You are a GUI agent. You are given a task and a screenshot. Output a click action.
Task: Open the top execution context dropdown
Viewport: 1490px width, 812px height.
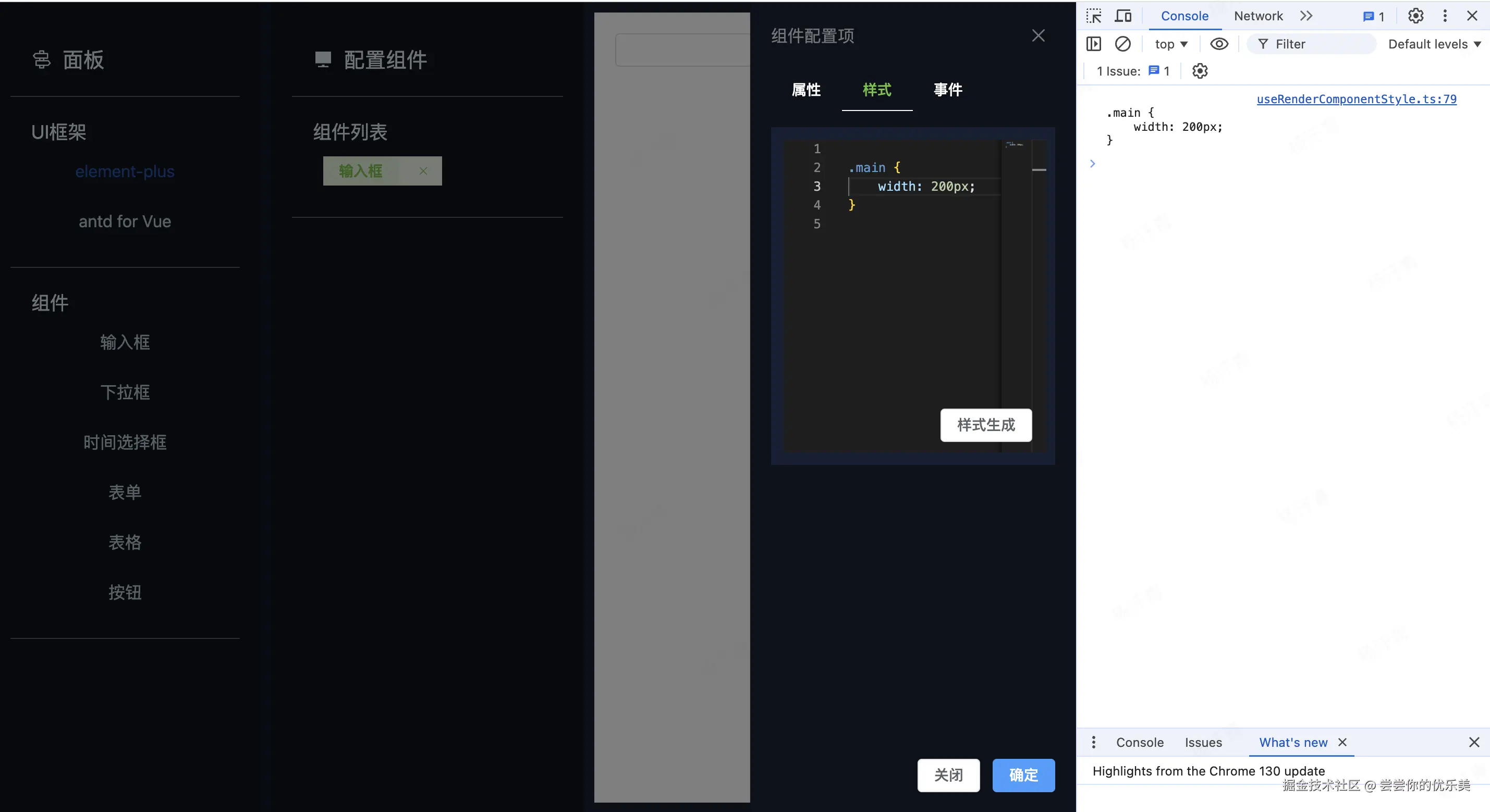click(1170, 43)
